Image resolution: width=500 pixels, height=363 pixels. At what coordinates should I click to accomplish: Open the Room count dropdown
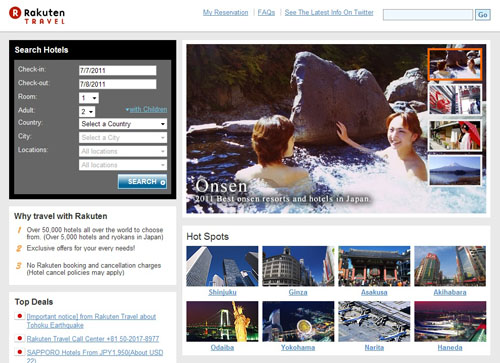89,98
